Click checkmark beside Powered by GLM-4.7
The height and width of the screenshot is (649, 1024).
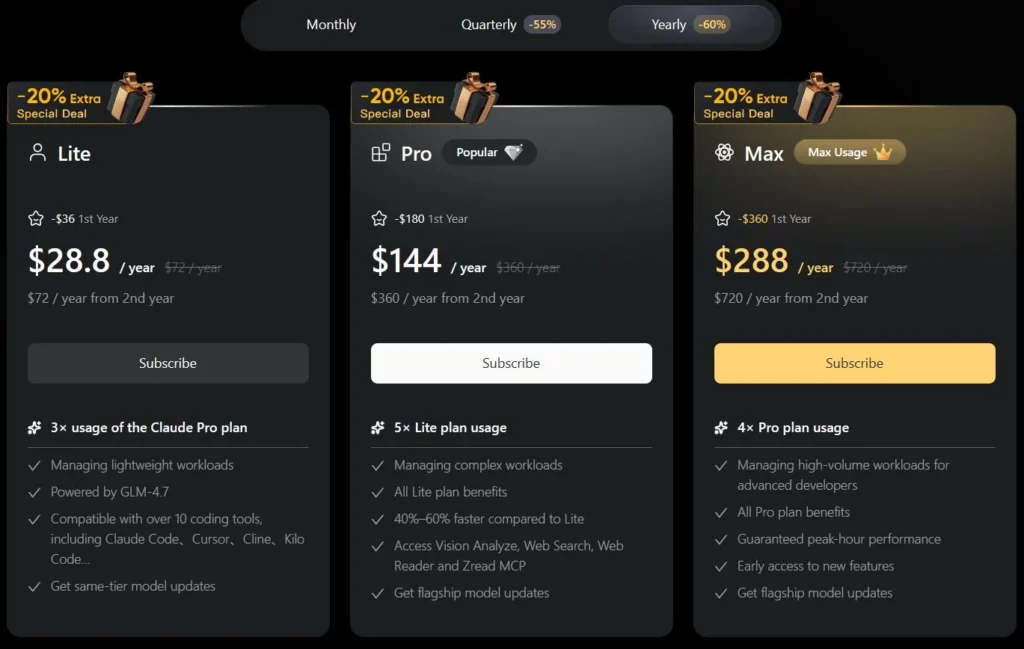(35, 492)
